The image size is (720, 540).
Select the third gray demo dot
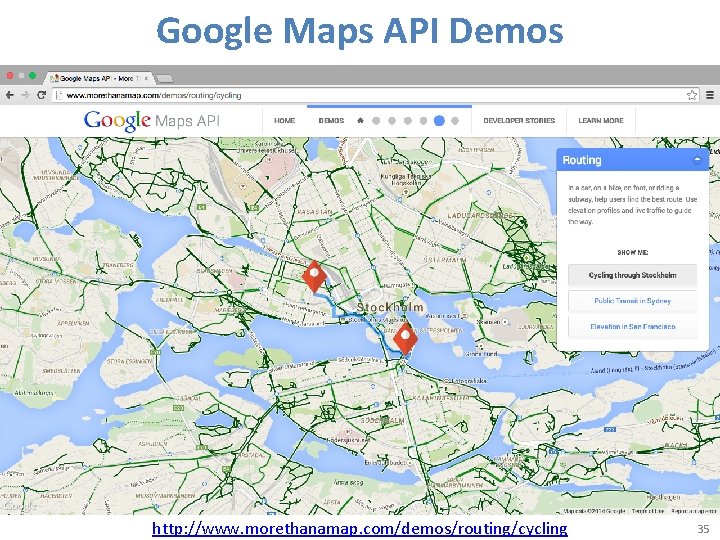[x=407, y=121]
